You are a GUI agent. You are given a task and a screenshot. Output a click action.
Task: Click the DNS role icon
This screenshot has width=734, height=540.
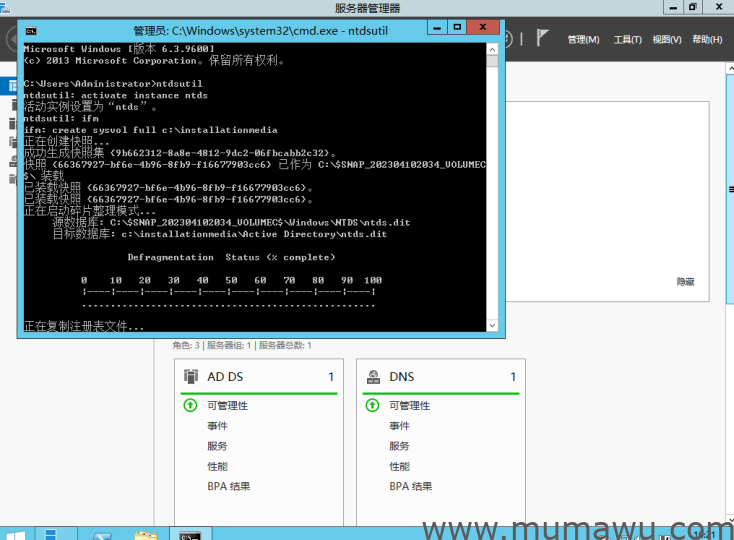point(373,377)
